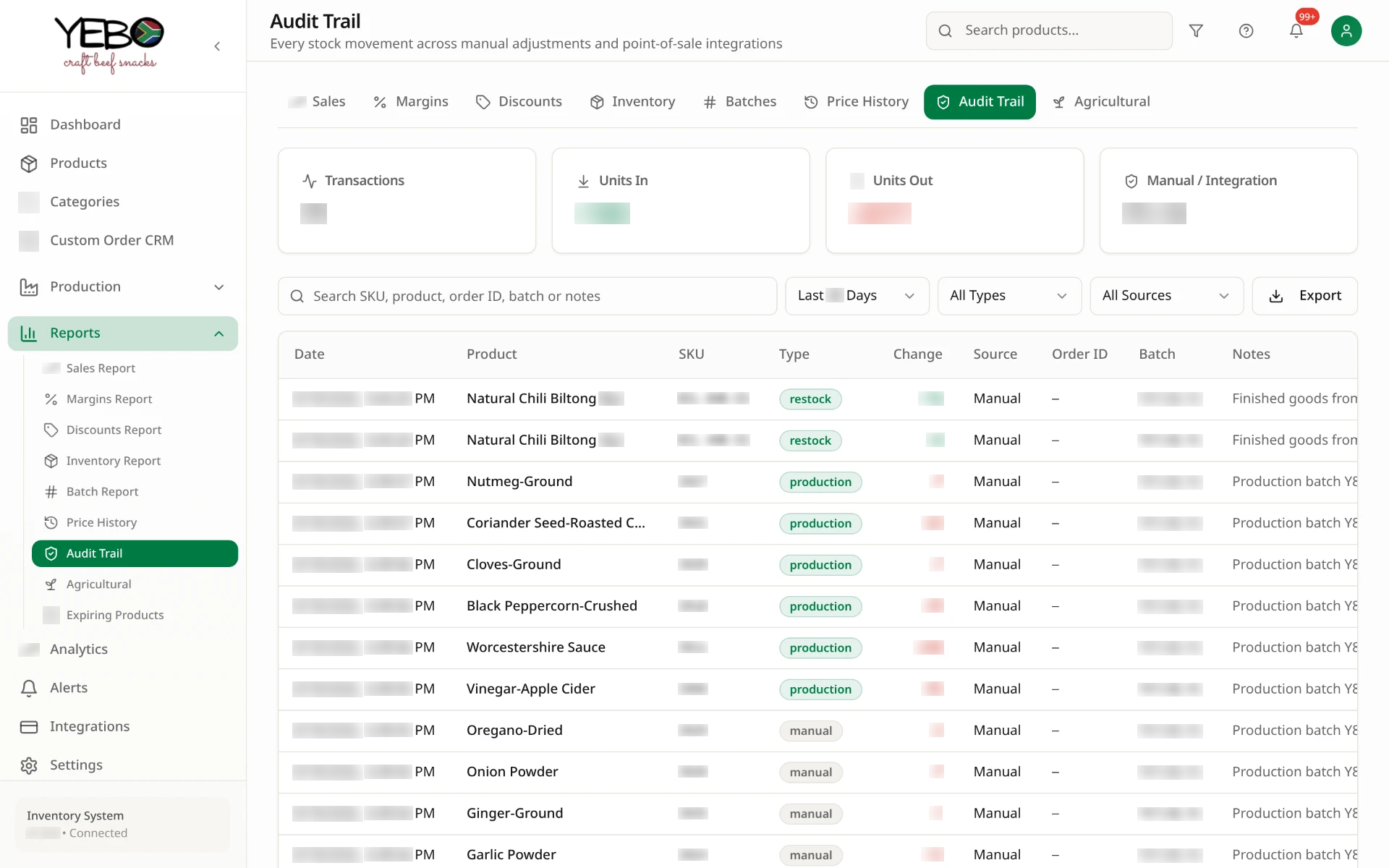Click the Coriander Seed-Roasted C... row

coord(817,523)
